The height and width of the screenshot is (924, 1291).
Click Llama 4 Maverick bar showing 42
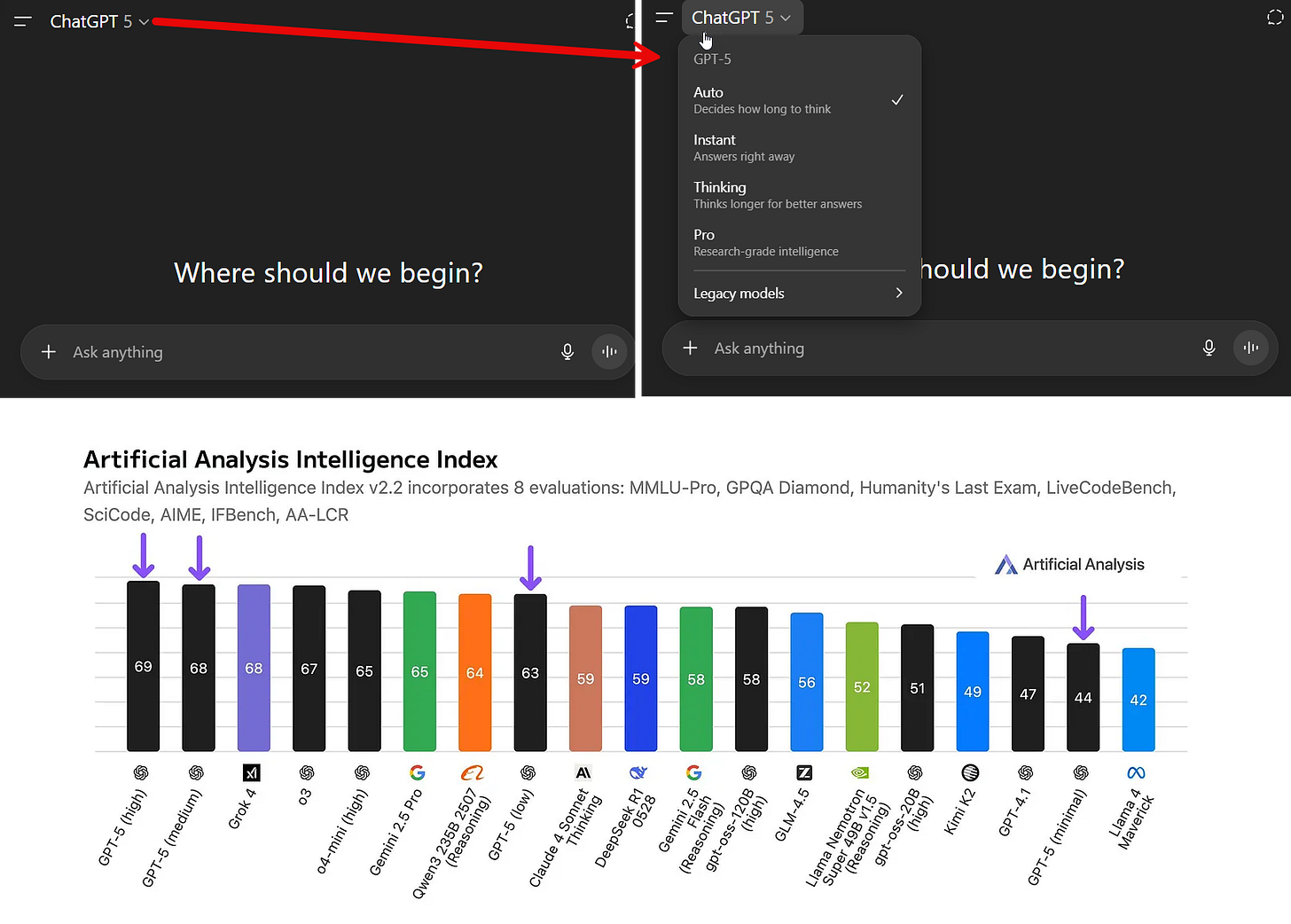pos(1138,701)
